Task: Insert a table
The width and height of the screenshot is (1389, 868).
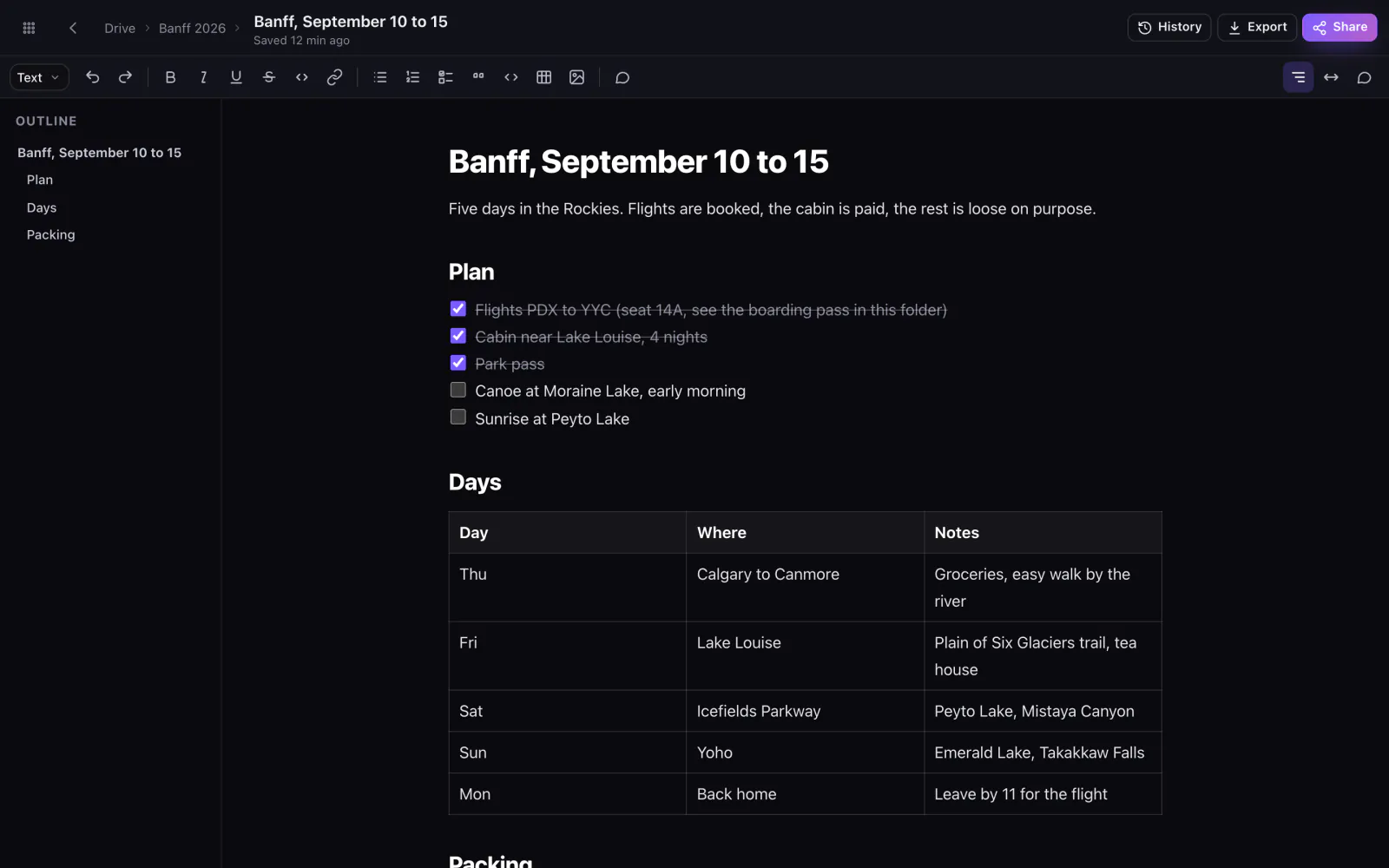Action: [x=544, y=77]
